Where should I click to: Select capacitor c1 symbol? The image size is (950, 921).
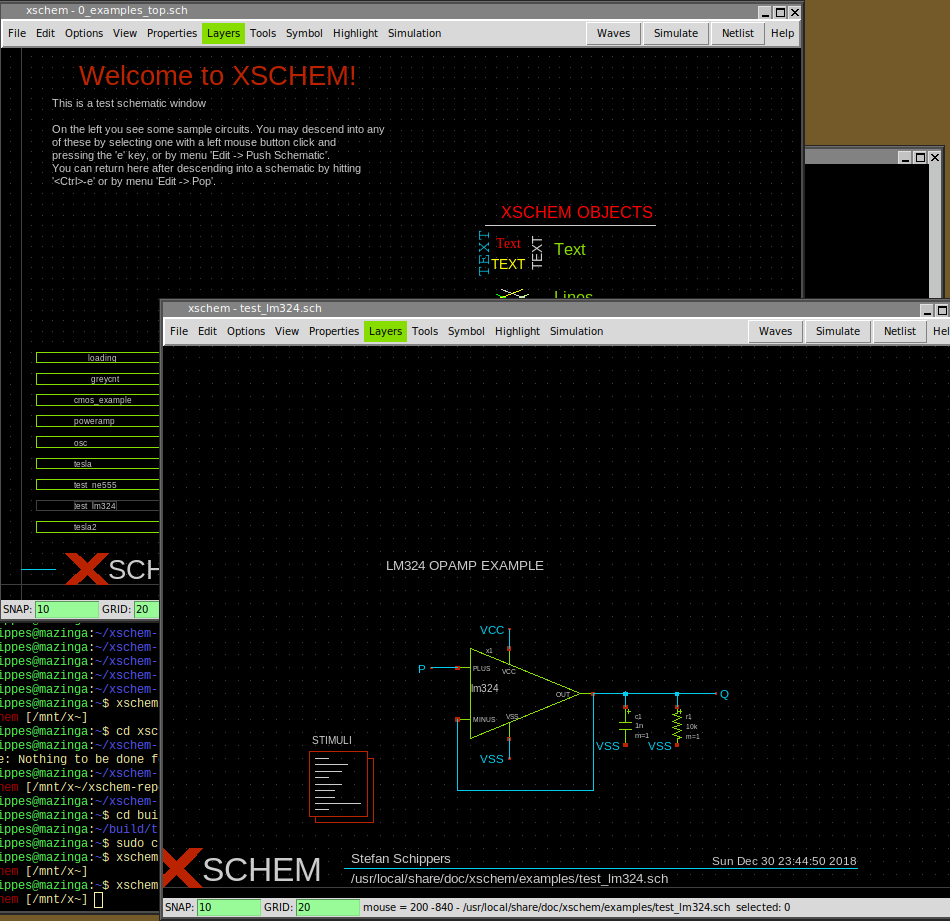point(626,726)
